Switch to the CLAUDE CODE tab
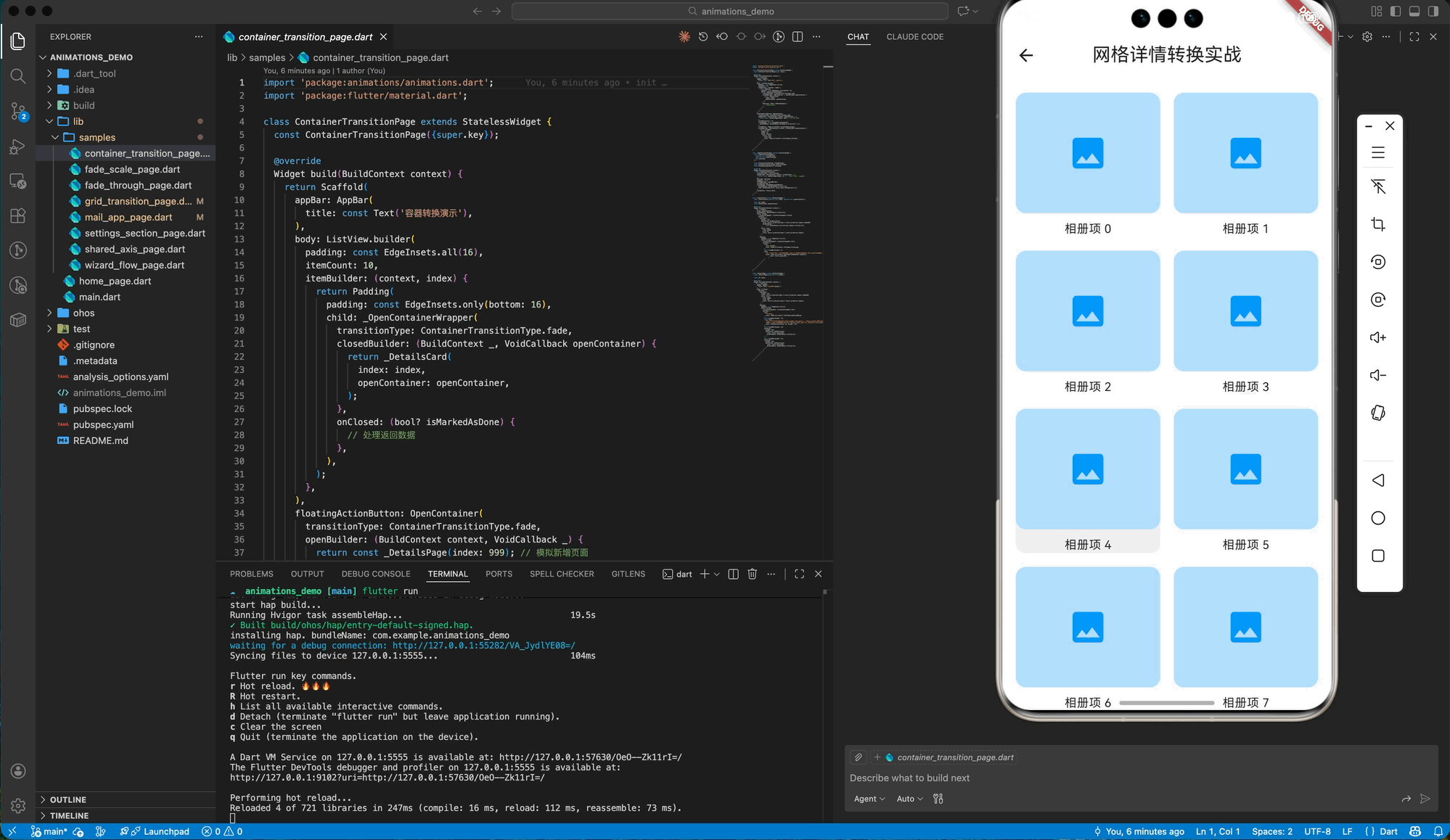Viewport: 1450px width, 840px height. (x=914, y=36)
